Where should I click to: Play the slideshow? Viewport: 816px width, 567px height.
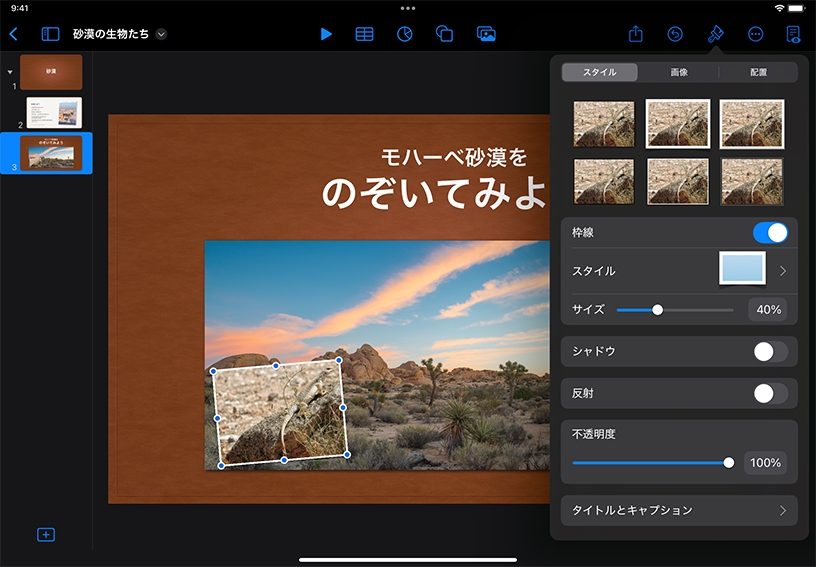[x=326, y=34]
